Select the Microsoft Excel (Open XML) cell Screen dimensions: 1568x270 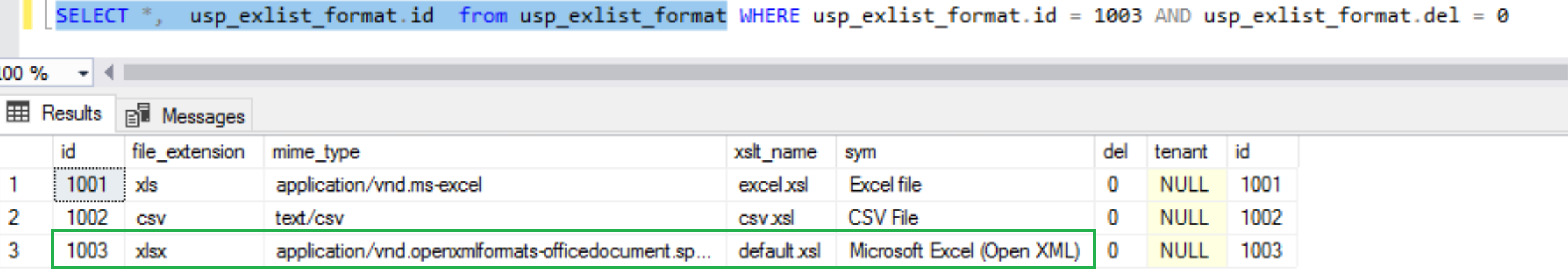tap(964, 250)
